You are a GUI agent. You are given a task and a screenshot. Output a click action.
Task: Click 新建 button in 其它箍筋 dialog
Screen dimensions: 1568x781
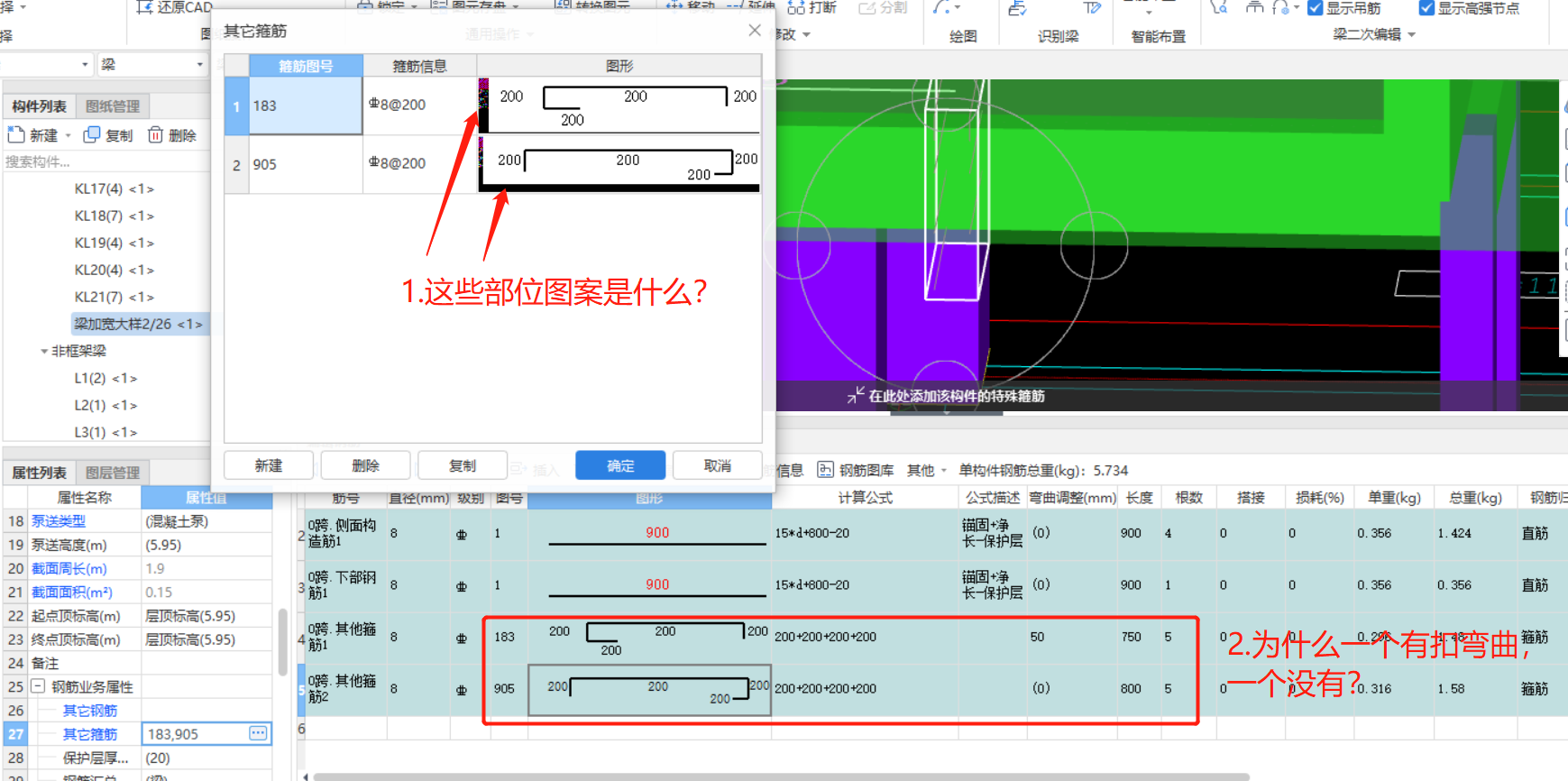pyautogui.click(x=269, y=465)
